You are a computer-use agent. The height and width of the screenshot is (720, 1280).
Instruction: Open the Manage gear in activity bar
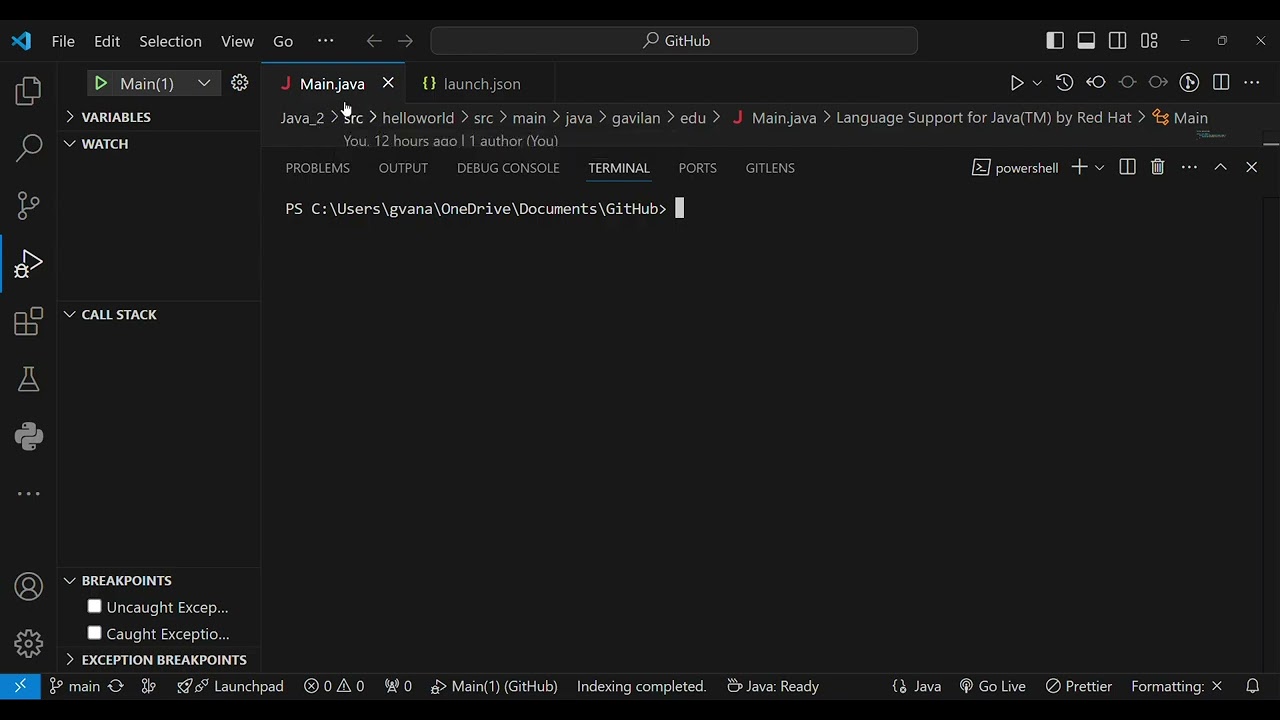coord(28,643)
